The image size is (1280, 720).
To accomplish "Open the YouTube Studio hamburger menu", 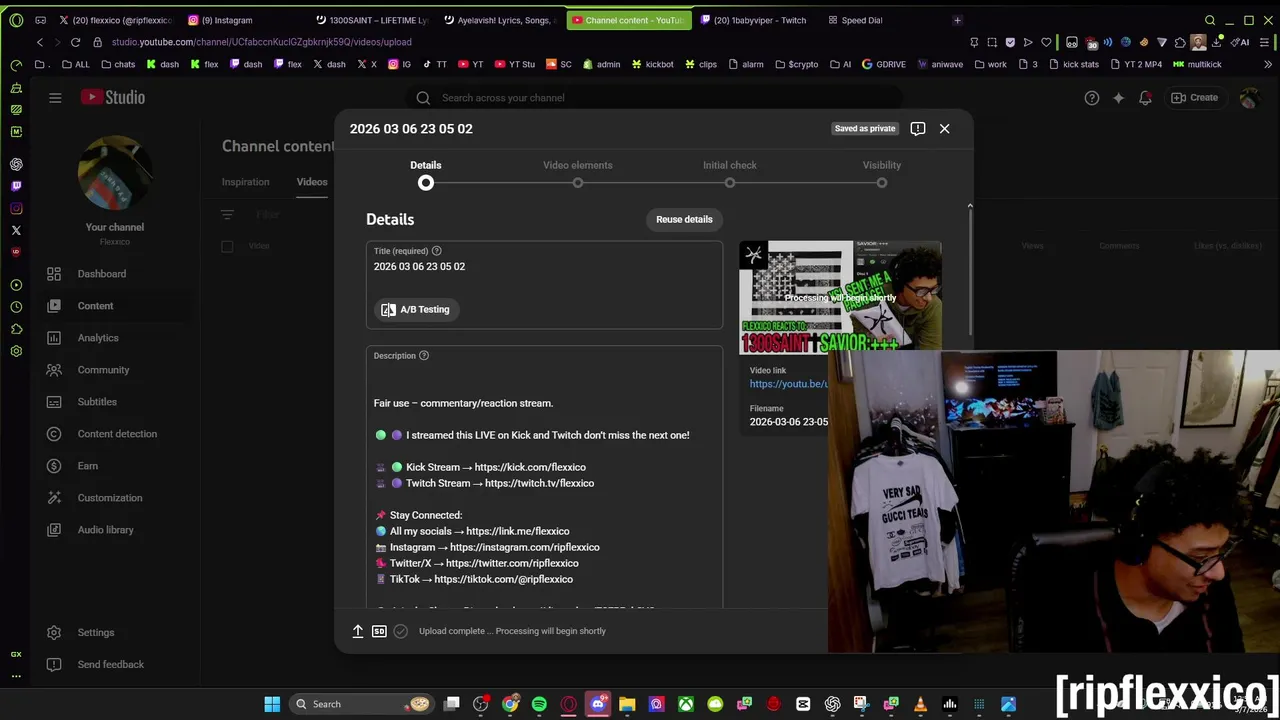I will coord(55,97).
